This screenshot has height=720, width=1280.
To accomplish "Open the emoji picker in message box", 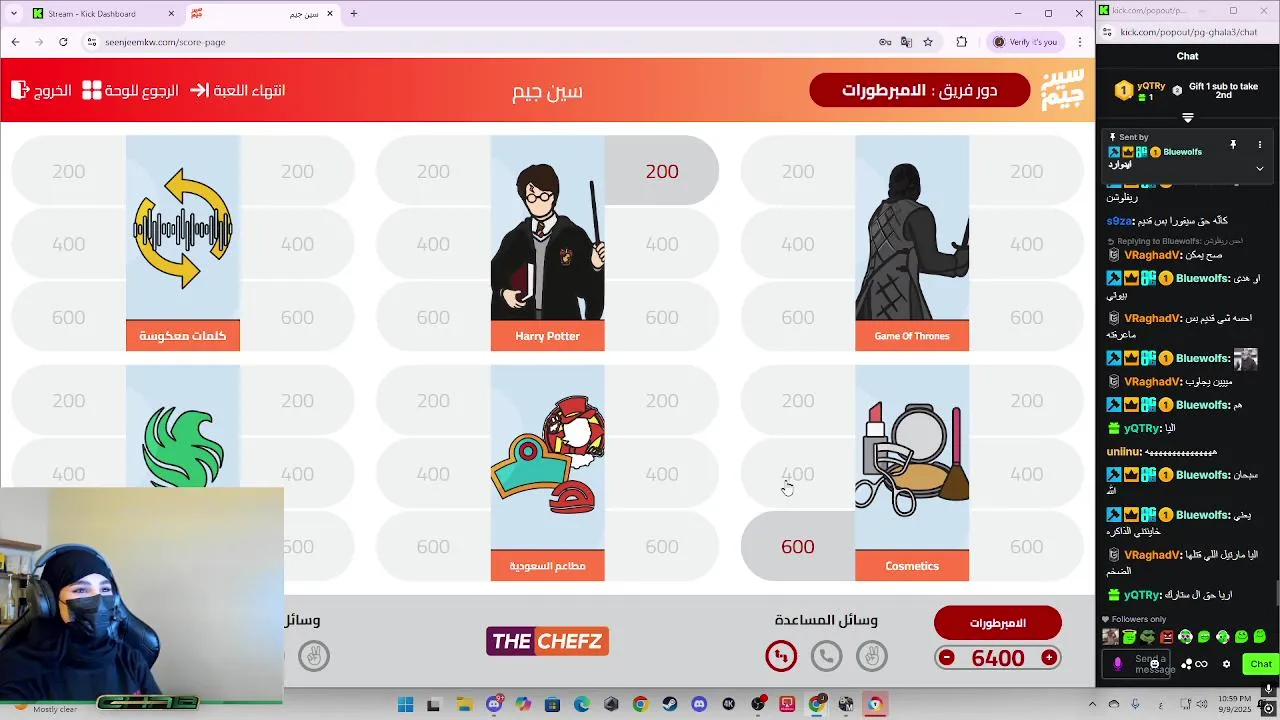I will 1155,664.
